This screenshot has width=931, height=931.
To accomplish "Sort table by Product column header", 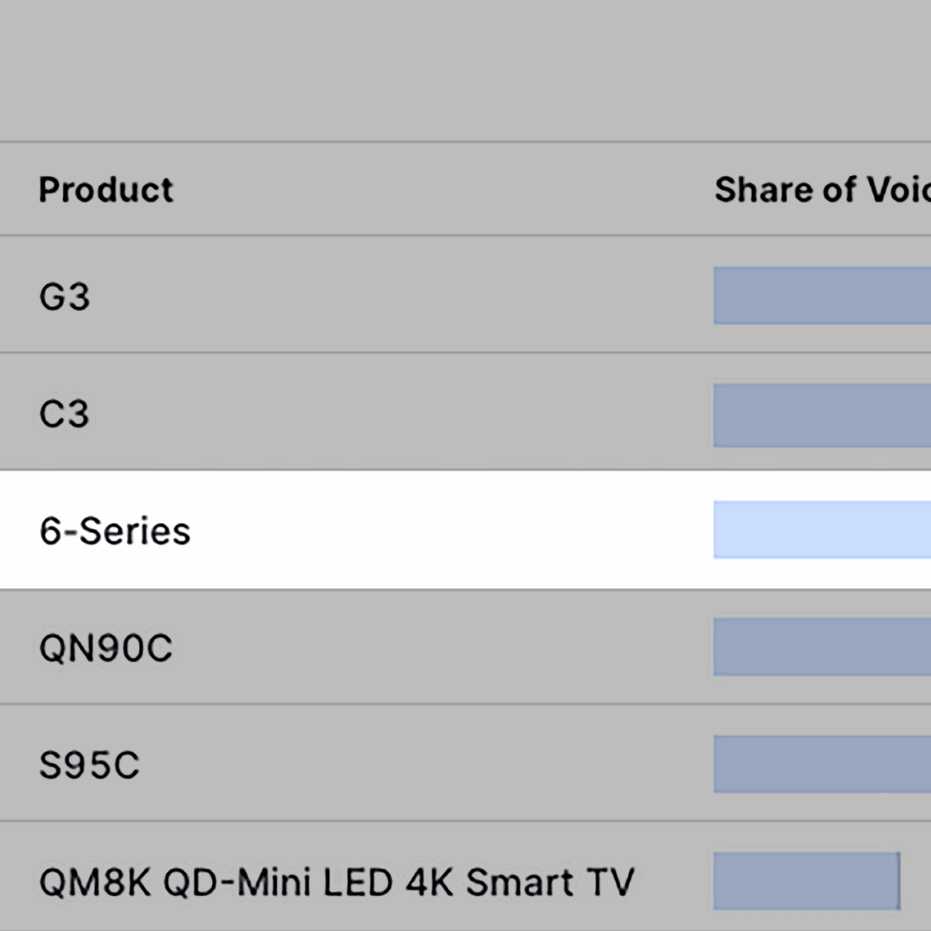I will pos(106,190).
